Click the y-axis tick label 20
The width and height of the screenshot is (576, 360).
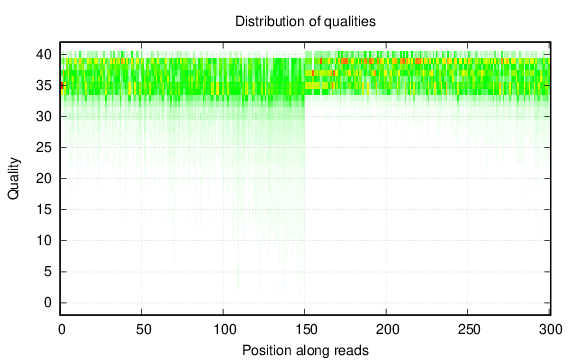44,179
